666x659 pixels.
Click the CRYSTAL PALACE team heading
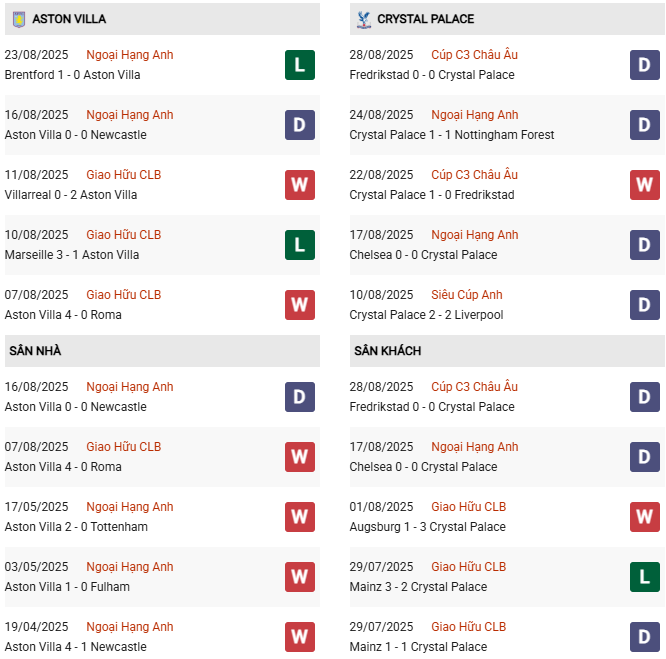click(425, 19)
